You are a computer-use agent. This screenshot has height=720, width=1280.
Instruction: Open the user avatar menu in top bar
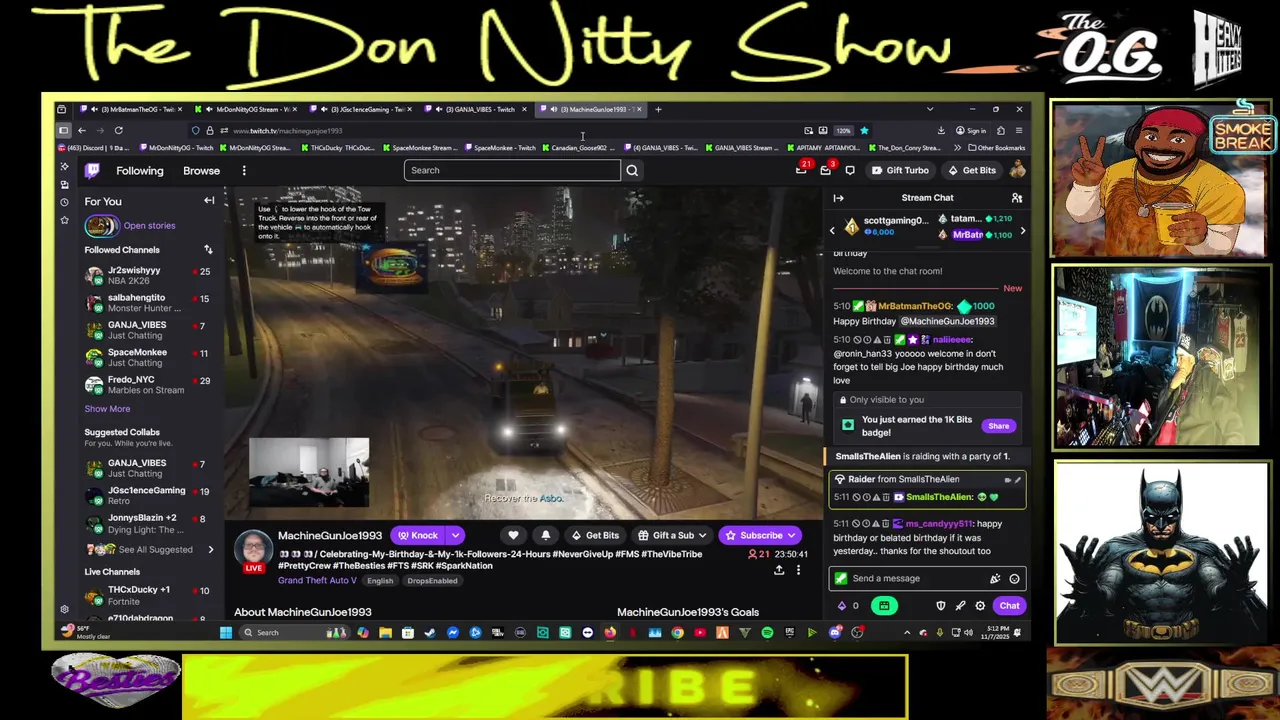(x=1017, y=170)
